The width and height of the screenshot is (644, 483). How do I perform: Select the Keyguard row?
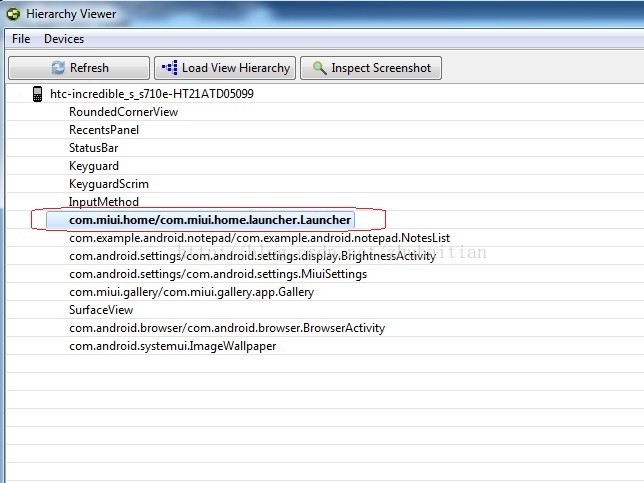[94, 166]
